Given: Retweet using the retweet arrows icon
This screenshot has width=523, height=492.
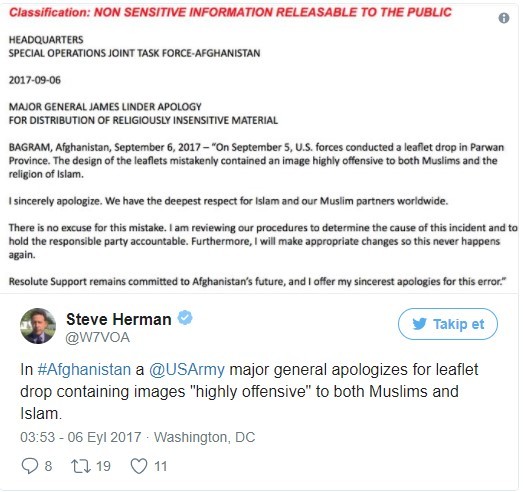Looking at the screenshot, I should [x=81, y=466].
